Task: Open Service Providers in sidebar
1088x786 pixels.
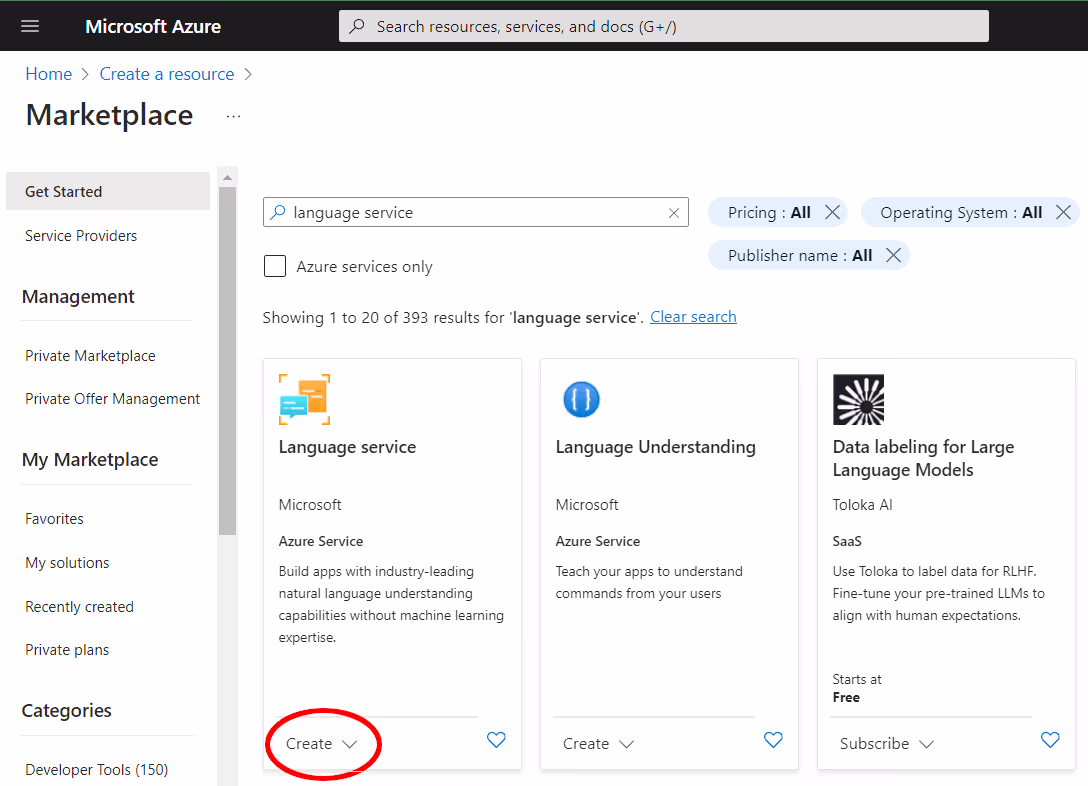Action: pyautogui.click(x=81, y=236)
